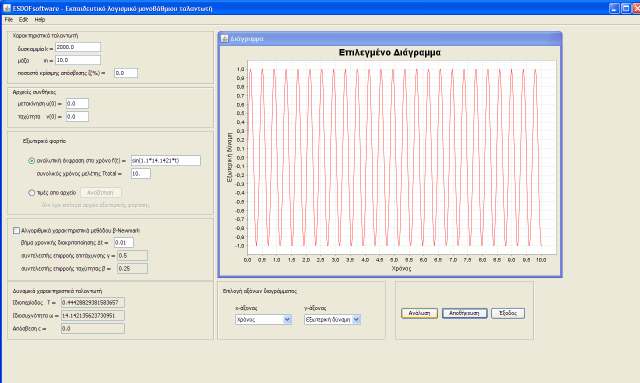640x383 pixels.
Task: Click the Ανάλυση button
Action: [419, 313]
